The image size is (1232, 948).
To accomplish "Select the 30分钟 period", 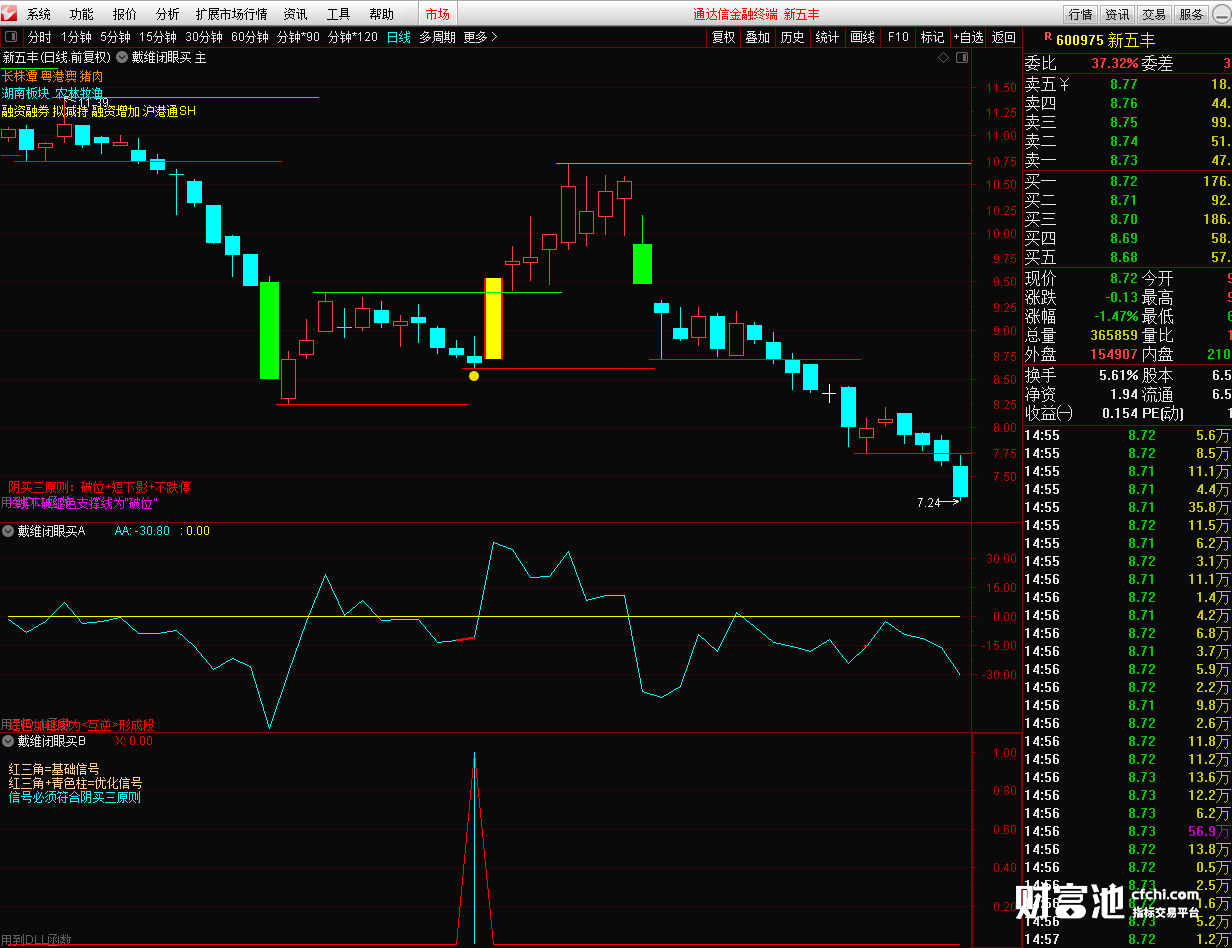I will 204,37.
